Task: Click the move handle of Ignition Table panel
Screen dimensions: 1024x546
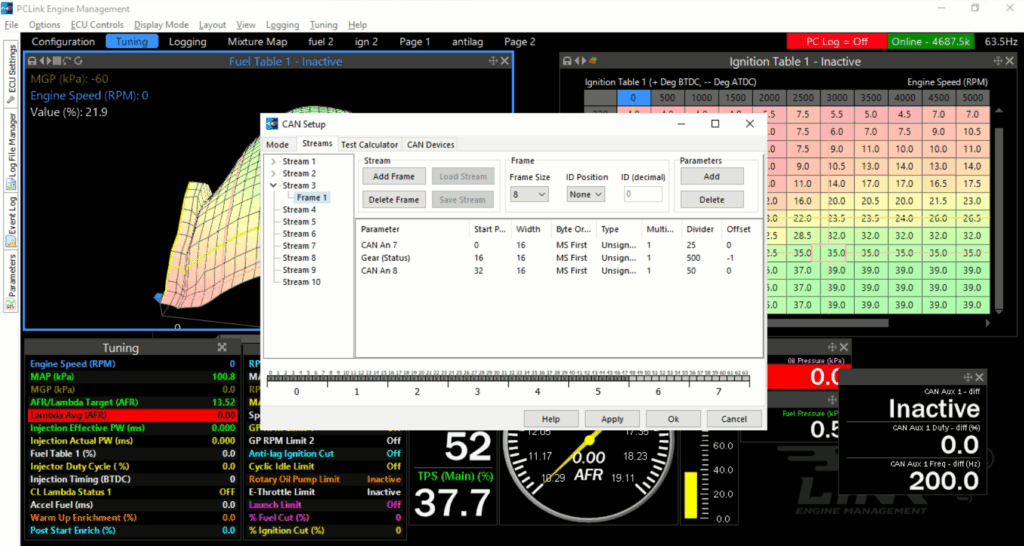Action: click(999, 61)
